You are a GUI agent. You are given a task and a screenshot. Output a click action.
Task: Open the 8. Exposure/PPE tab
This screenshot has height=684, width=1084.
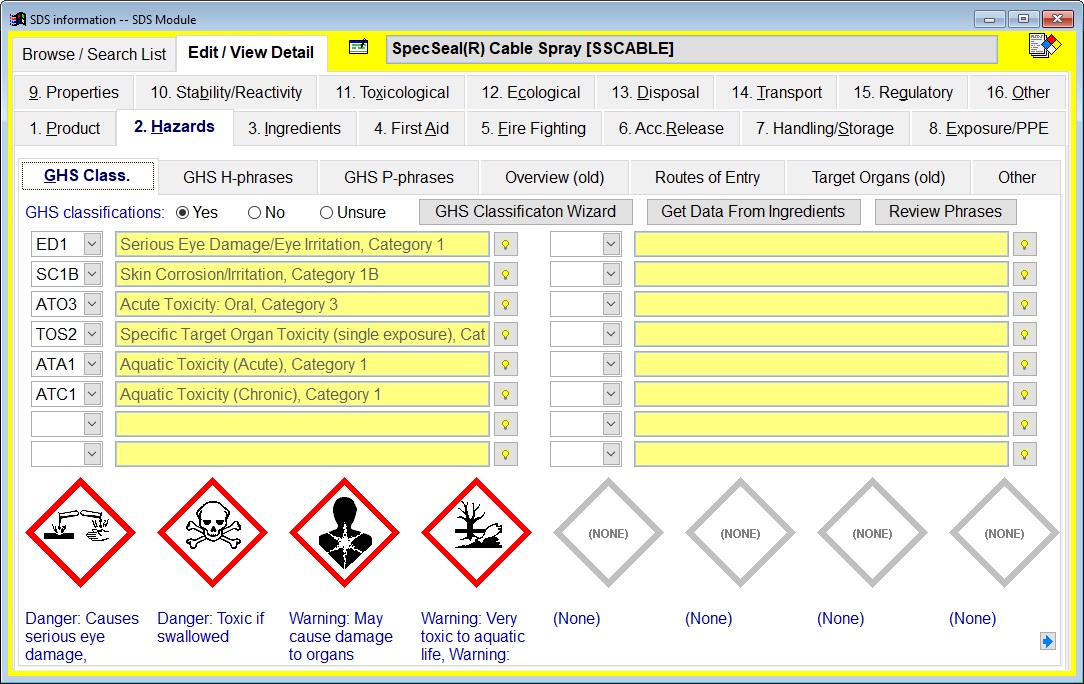(x=989, y=129)
